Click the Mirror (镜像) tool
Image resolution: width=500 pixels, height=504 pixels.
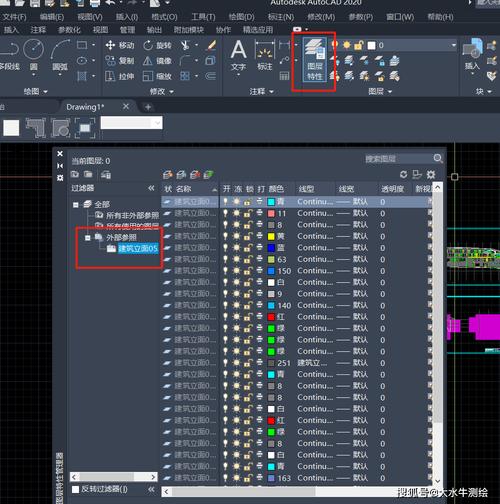(157, 61)
